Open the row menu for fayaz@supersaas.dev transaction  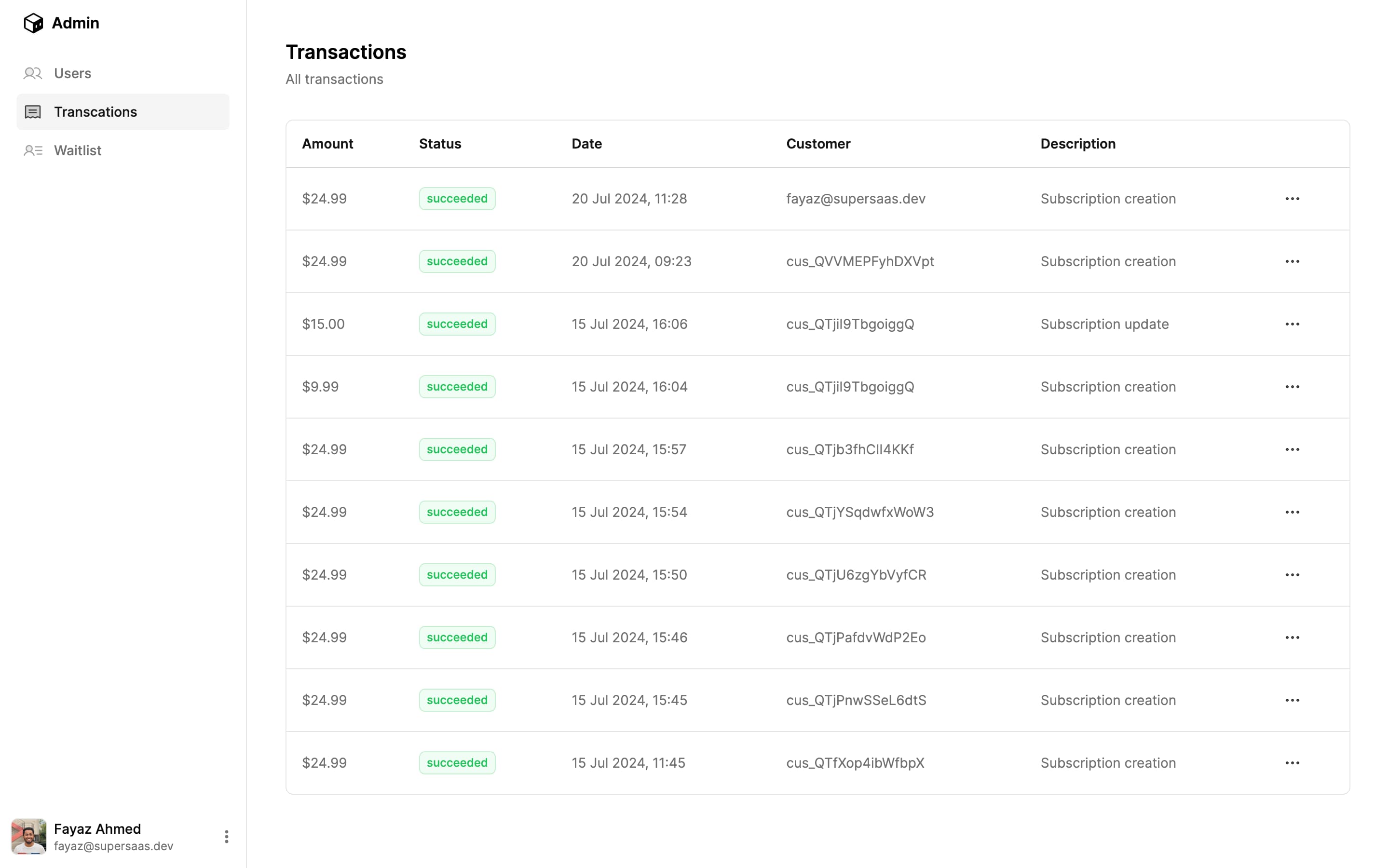click(x=1292, y=199)
